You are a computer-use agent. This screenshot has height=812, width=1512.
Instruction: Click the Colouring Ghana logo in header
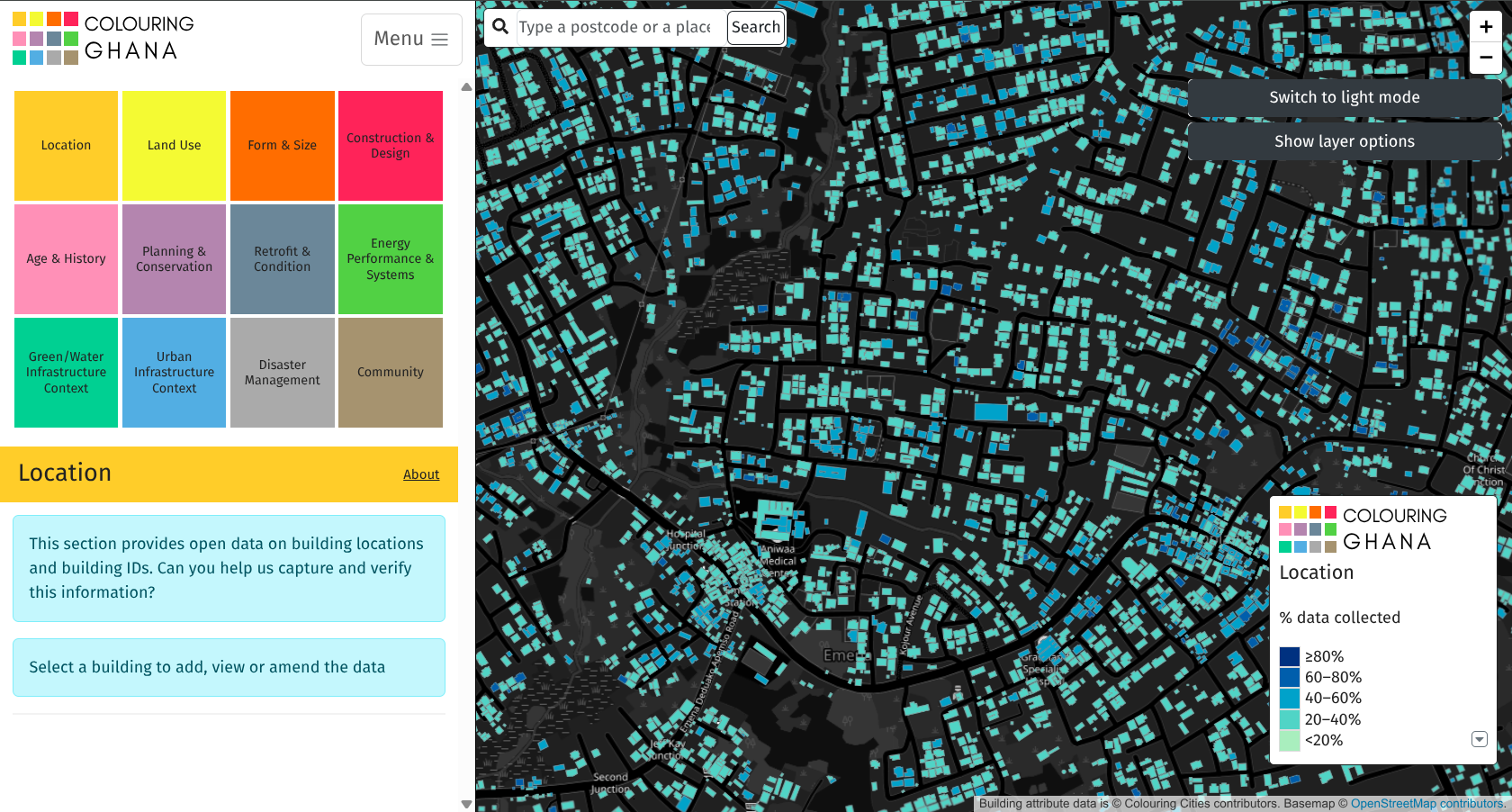[x=103, y=38]
